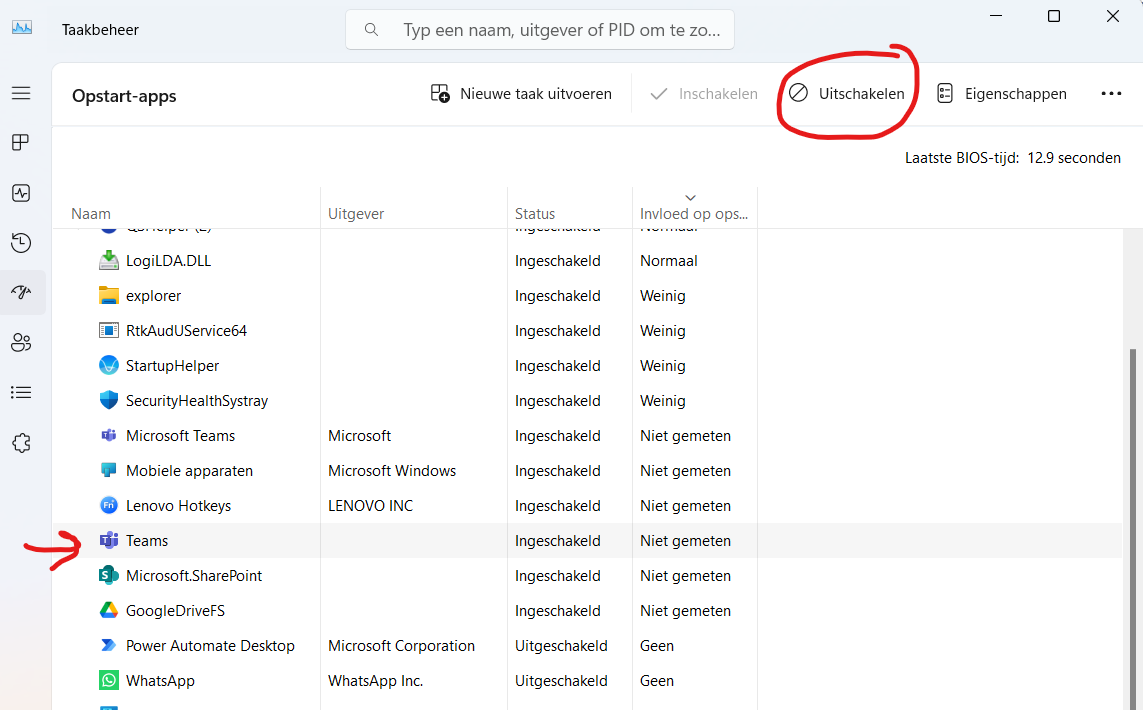Click the Microsoft Corporation publisher cell
Image resolution: width=1143 pixels, height=710 pixels.
pos(402,646)
